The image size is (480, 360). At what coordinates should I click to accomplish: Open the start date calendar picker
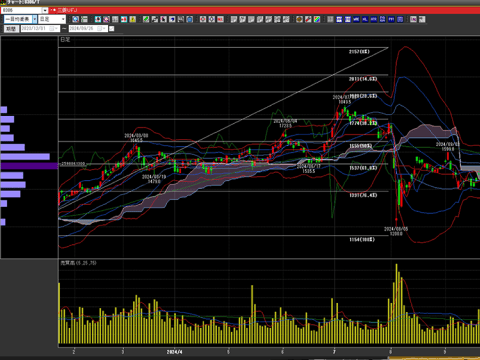(x=52, y=28)
